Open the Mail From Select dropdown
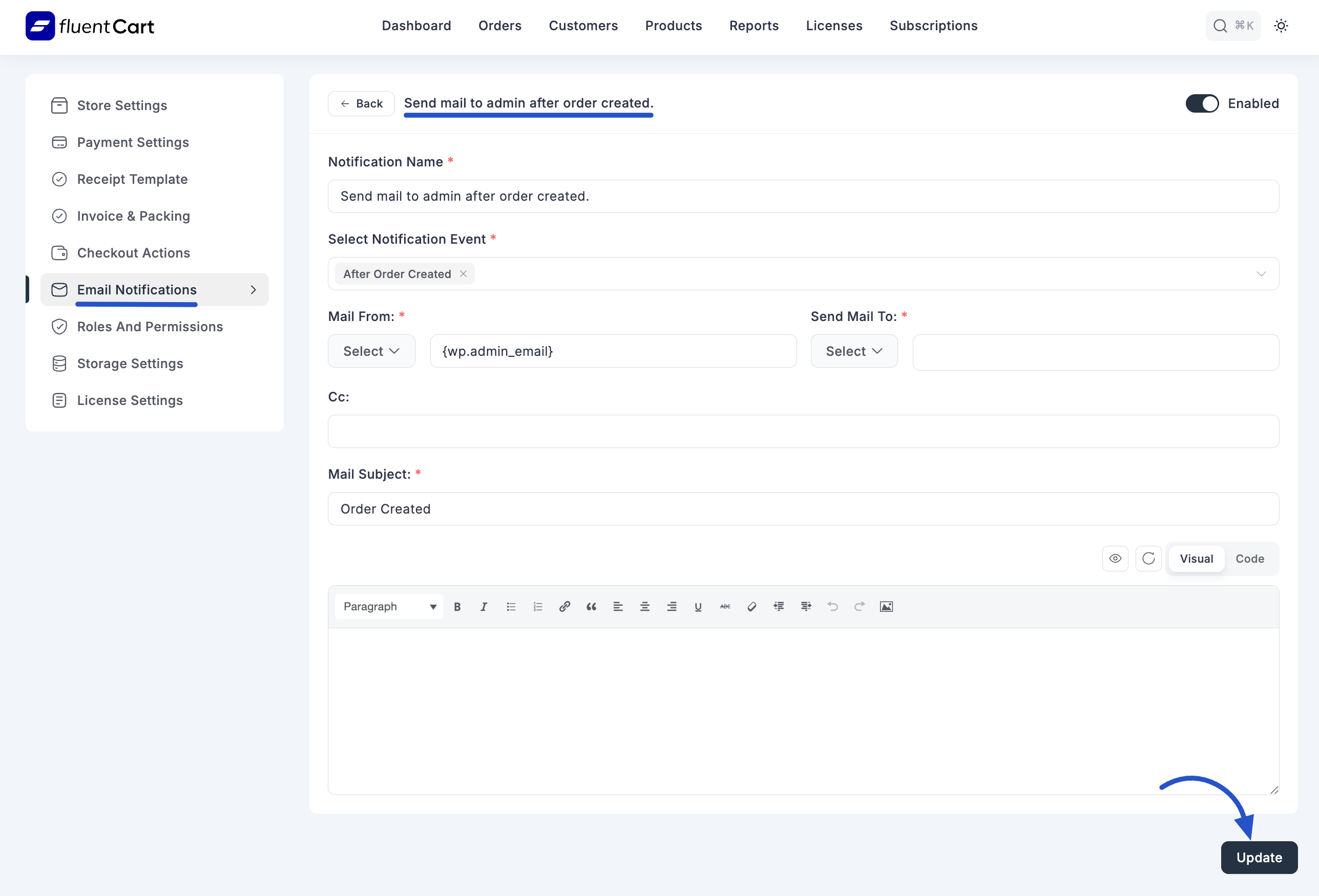Viewport: 1319px width, 896px height. (x=371, y=351)
